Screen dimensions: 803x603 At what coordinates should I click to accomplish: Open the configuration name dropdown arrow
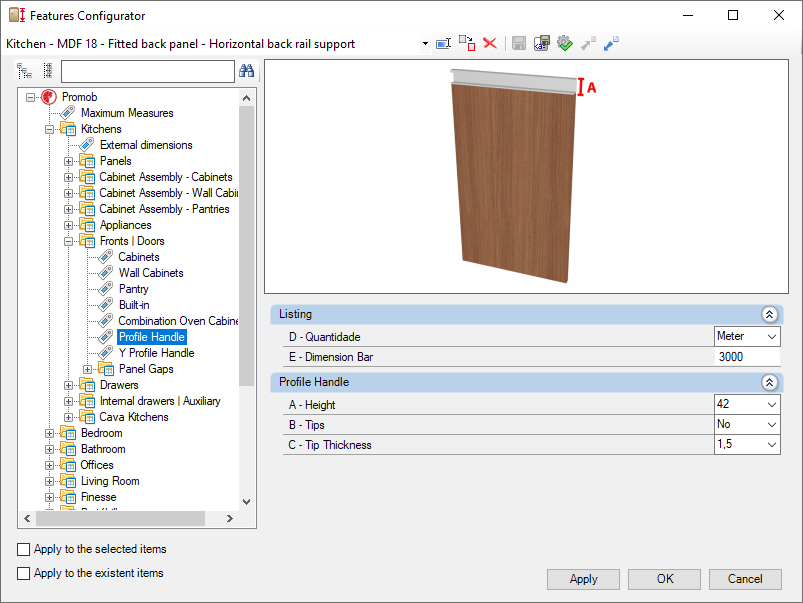tap(425, 44)
